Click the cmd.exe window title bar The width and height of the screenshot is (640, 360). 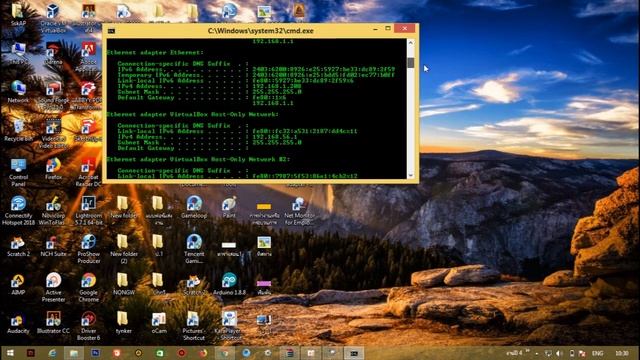click(x=260, y=31)
